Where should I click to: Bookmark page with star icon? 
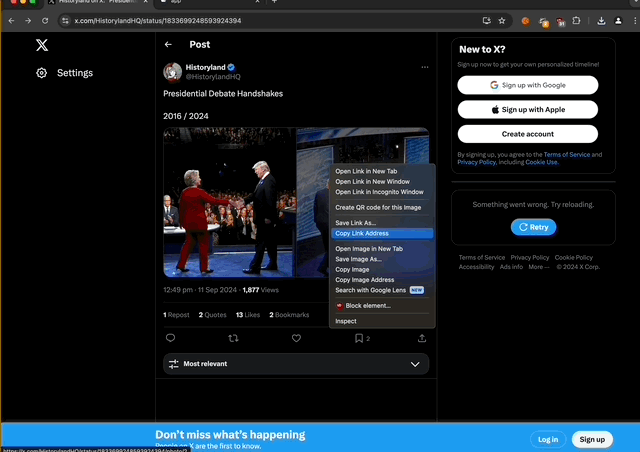(502, 20)
